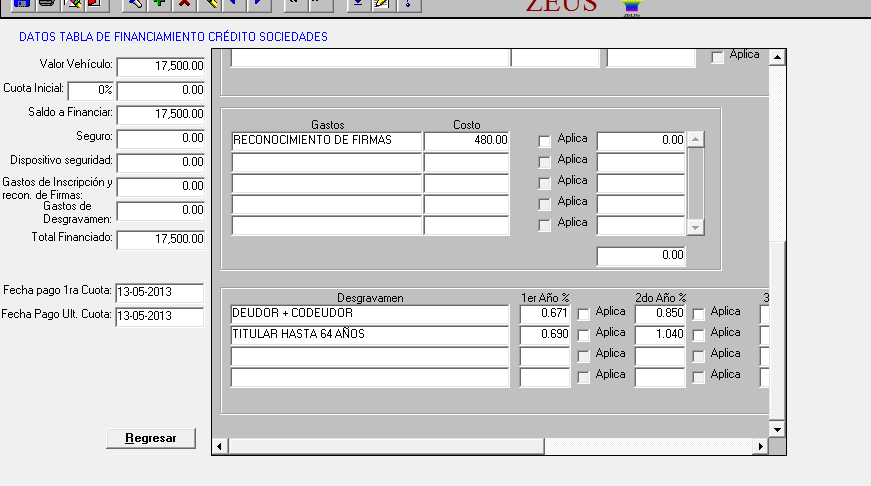
Task: Check Aplica for RECONOCIMIENTO DE FIRMAS
Action: (545, 141)
